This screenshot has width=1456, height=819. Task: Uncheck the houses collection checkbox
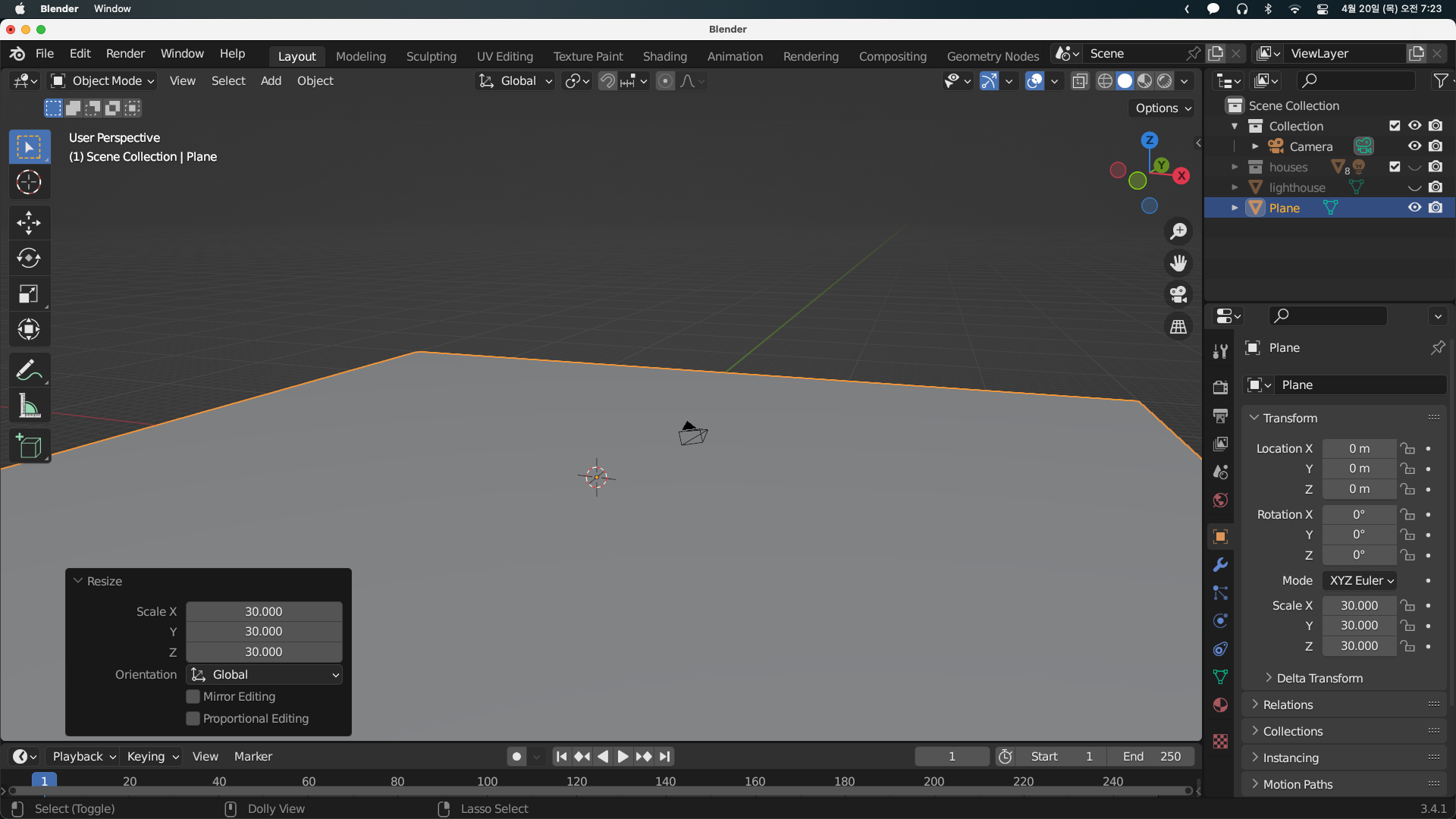click(1394, 167)
